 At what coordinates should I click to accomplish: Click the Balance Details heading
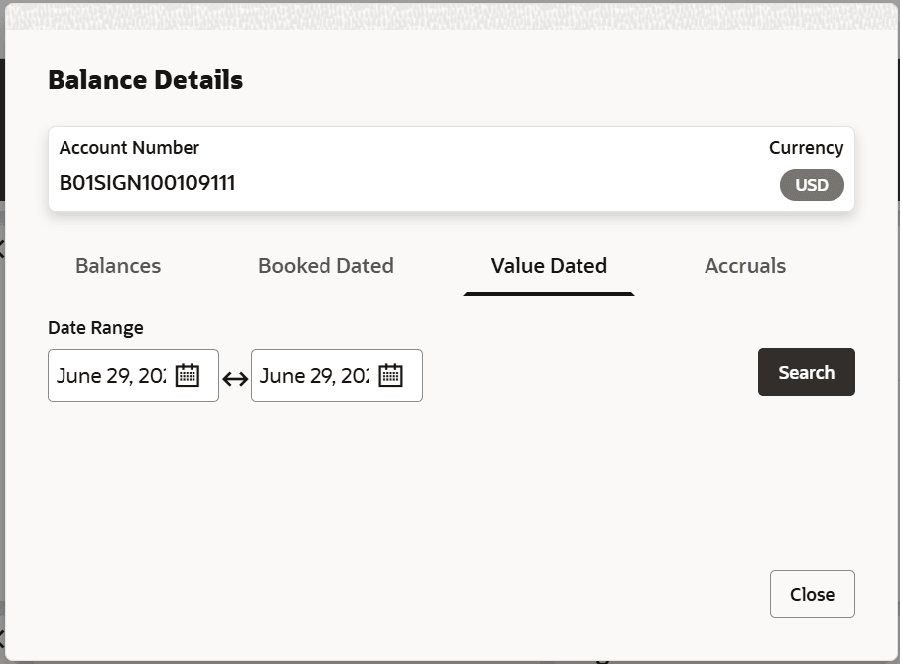click(146, 79)
